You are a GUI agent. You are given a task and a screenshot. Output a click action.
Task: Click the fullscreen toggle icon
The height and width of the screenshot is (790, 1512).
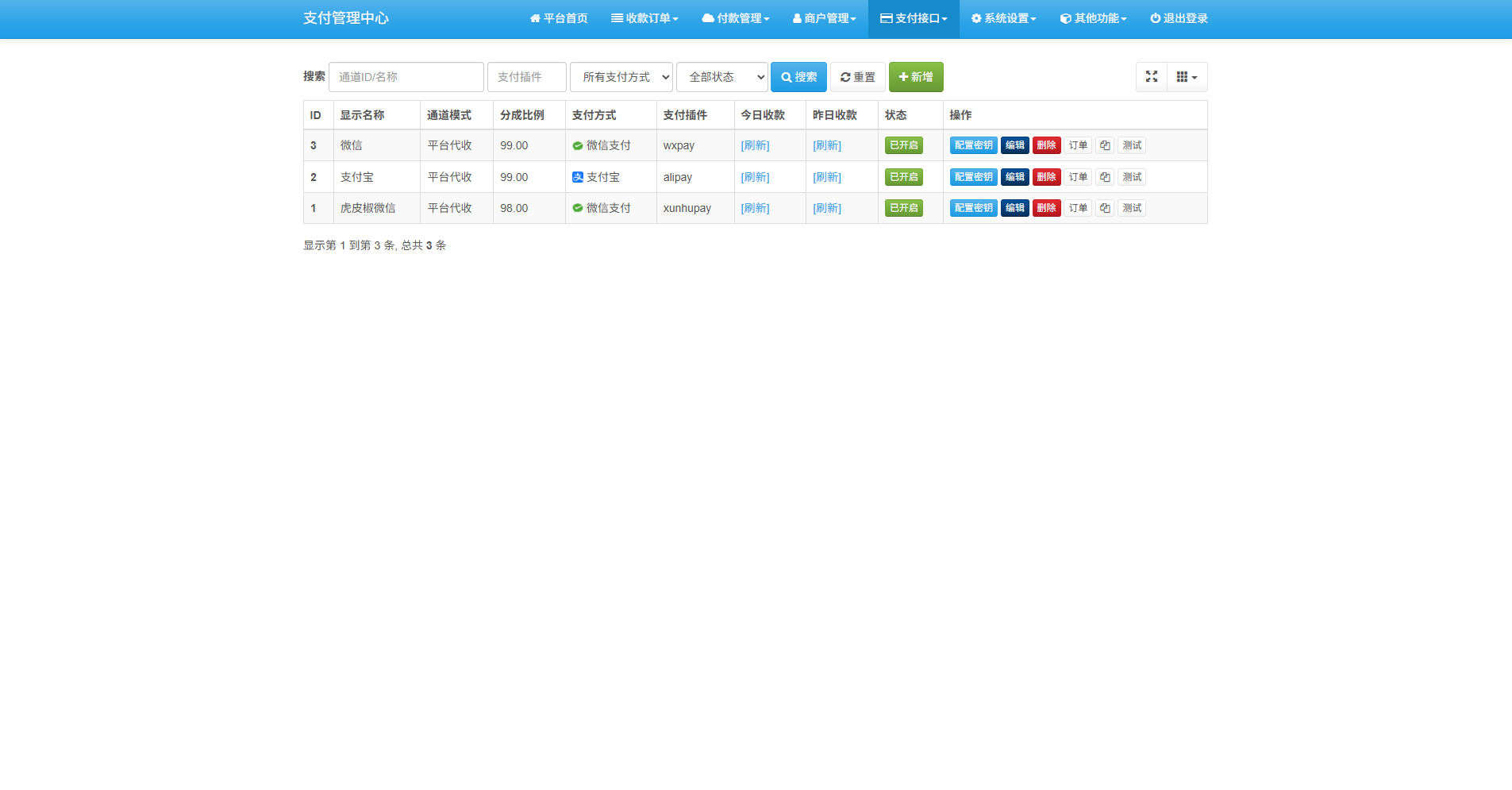[1151, 77]
